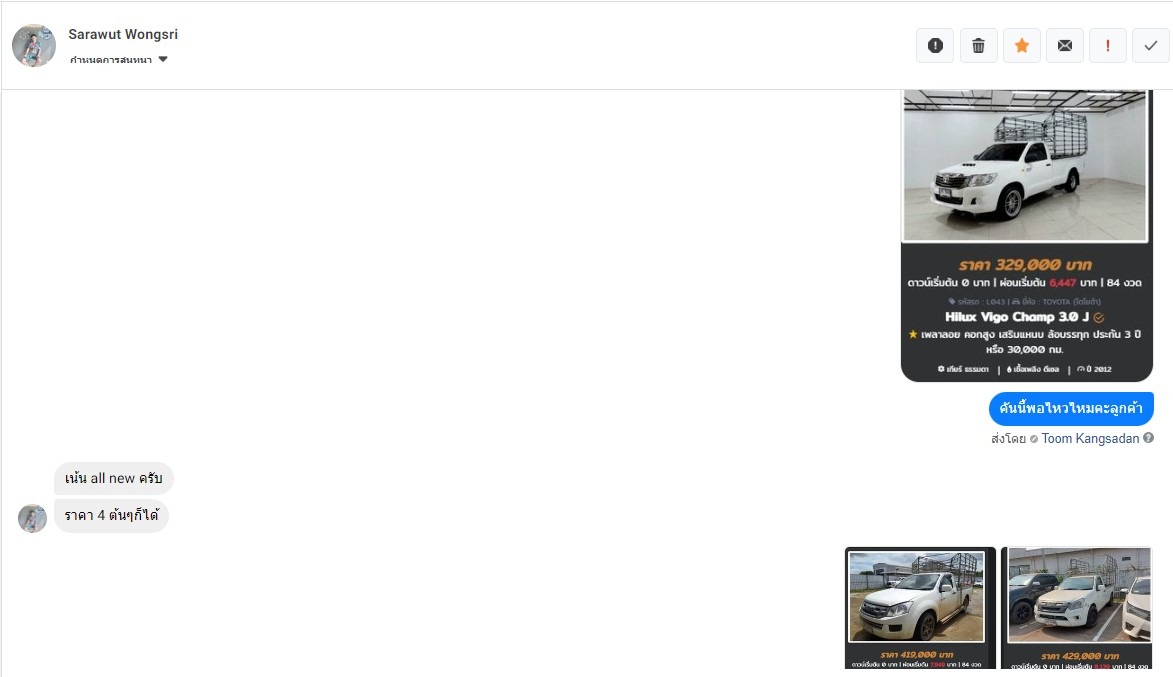Mark conversation done with checkmark icon
1173x677 pixels.
click(x=1151, y=46)
